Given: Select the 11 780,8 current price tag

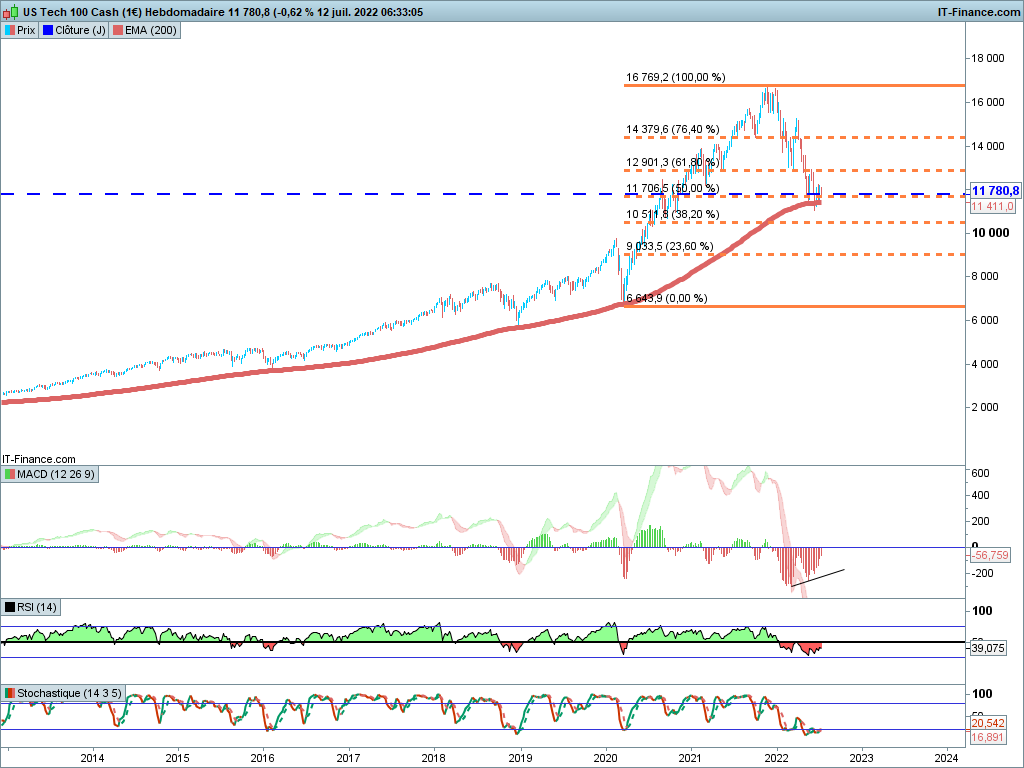Looking at the screenshot, I should 995,191.
